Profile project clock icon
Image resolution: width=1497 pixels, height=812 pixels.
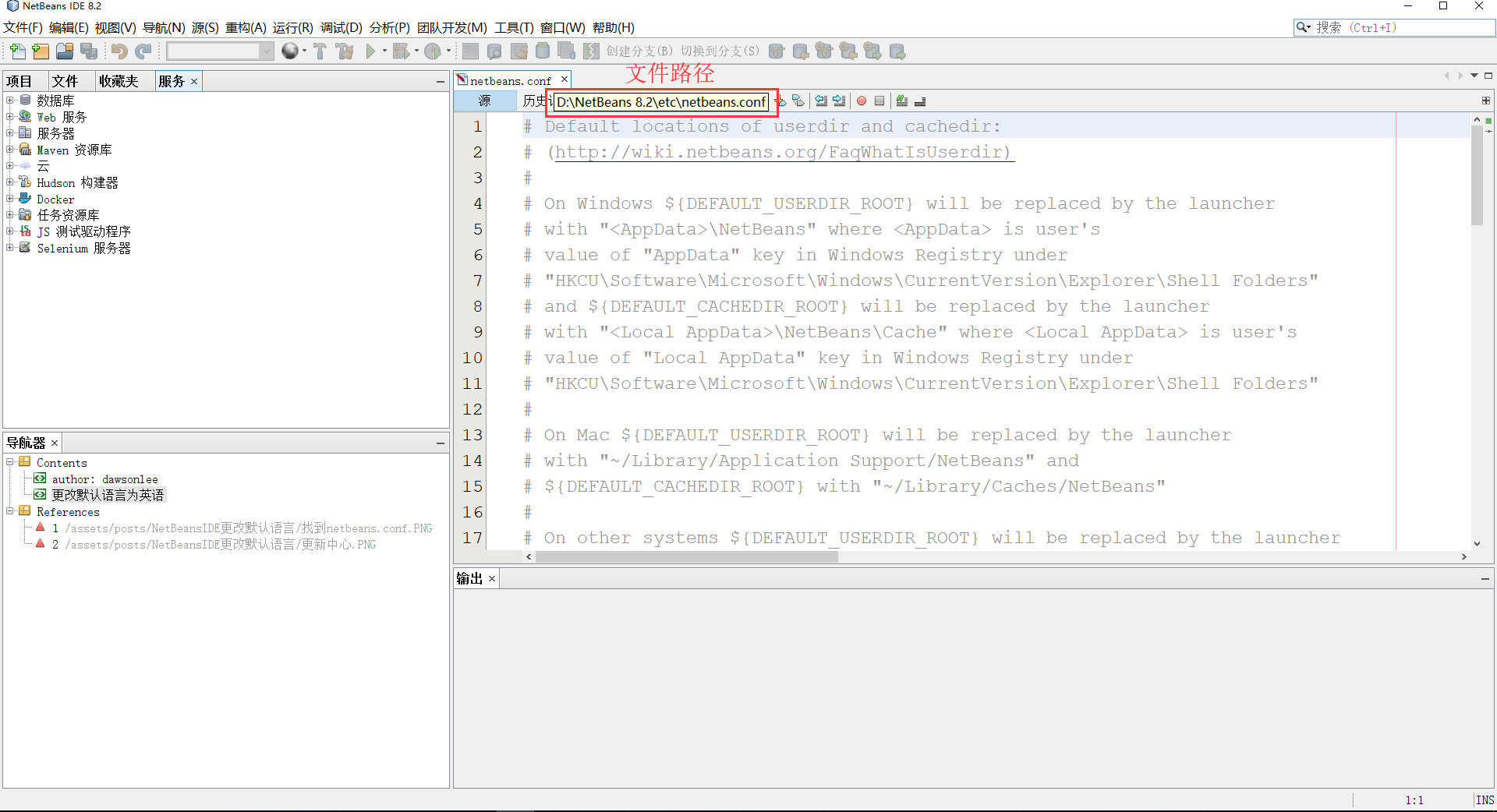(433, 51)
